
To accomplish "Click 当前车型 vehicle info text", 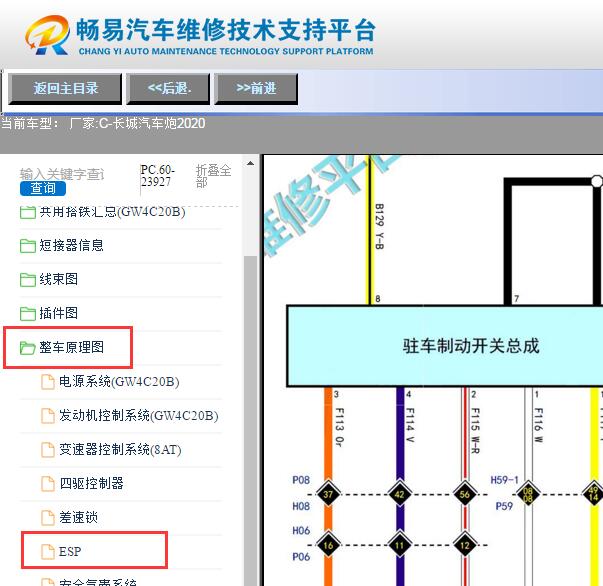I will (x=103, y=123).
